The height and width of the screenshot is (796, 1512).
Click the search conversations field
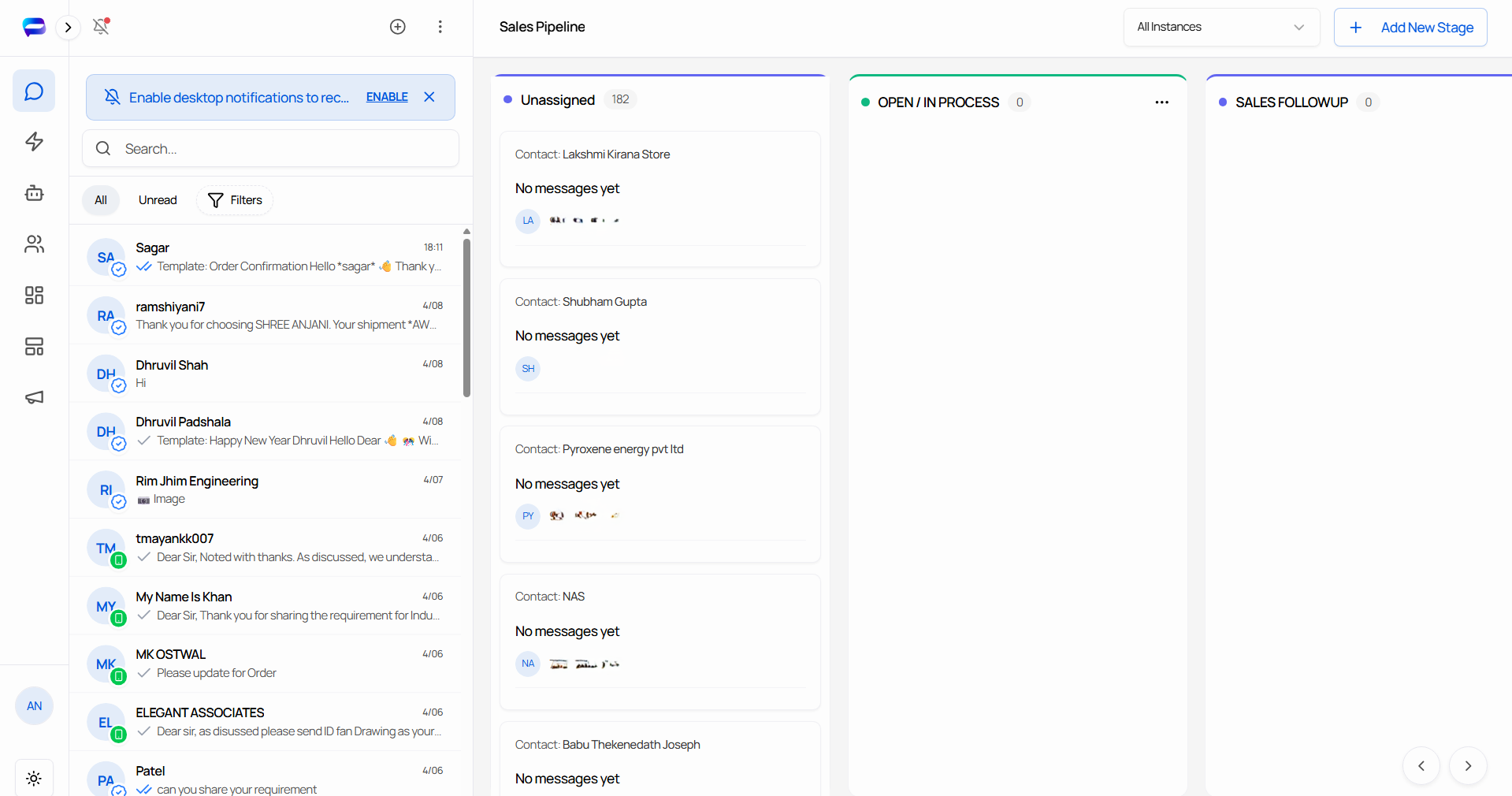click(x=270, y=149)
